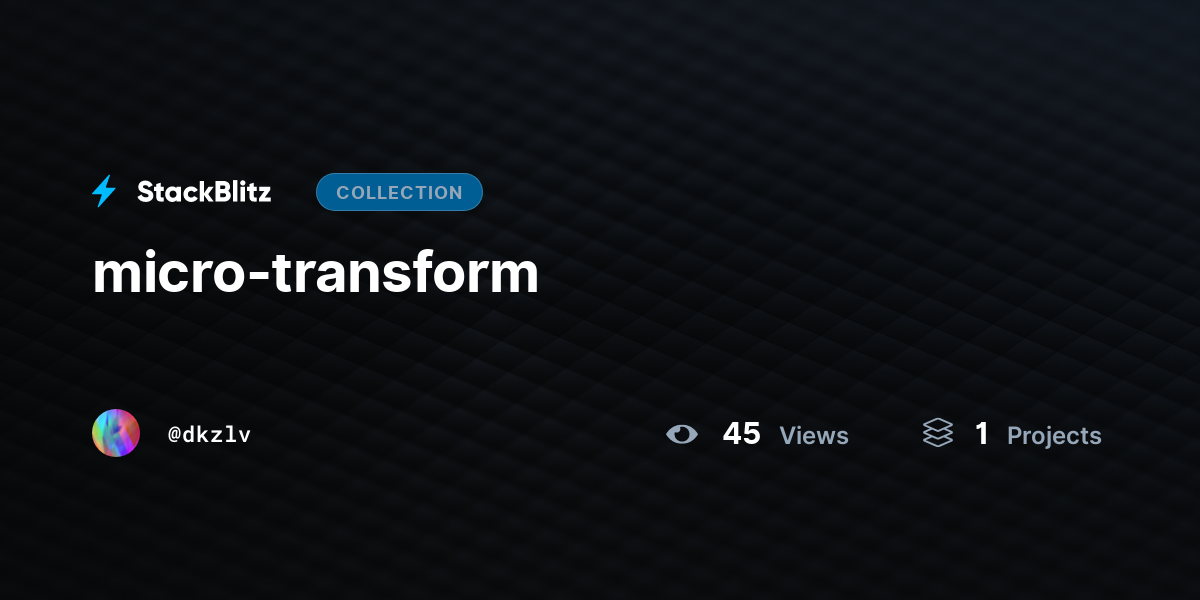
Task: Click the eye icon beside 45
Action: tap(682, 434)
